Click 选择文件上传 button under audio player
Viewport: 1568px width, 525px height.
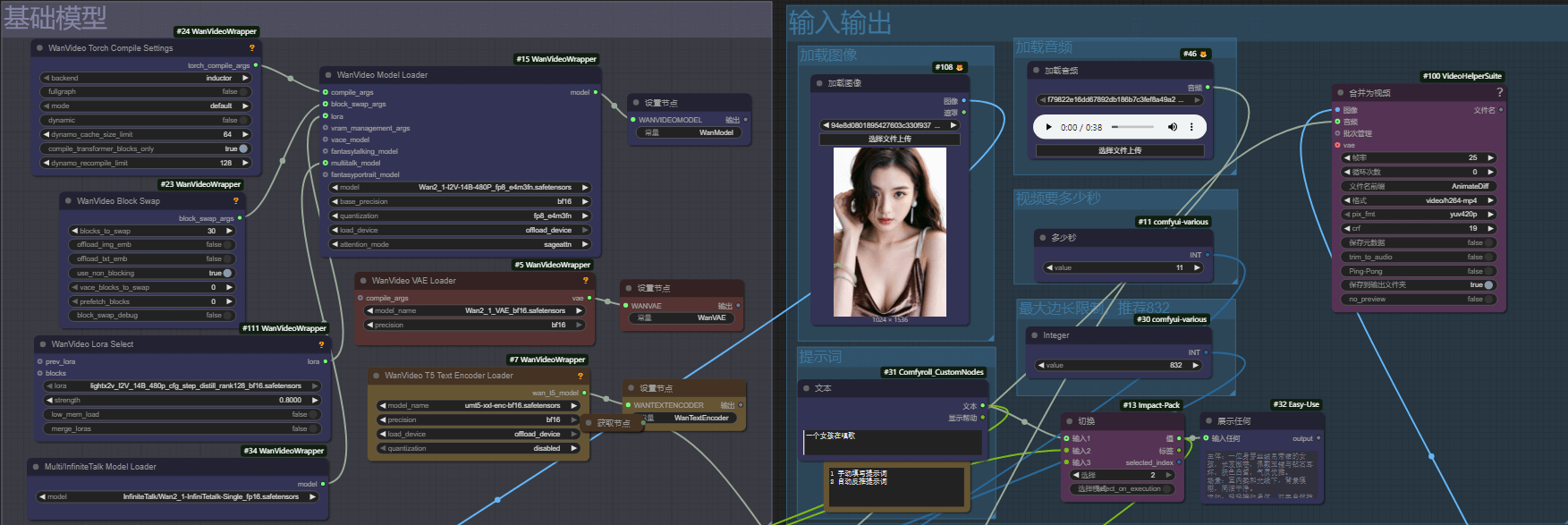(1120, 151)
